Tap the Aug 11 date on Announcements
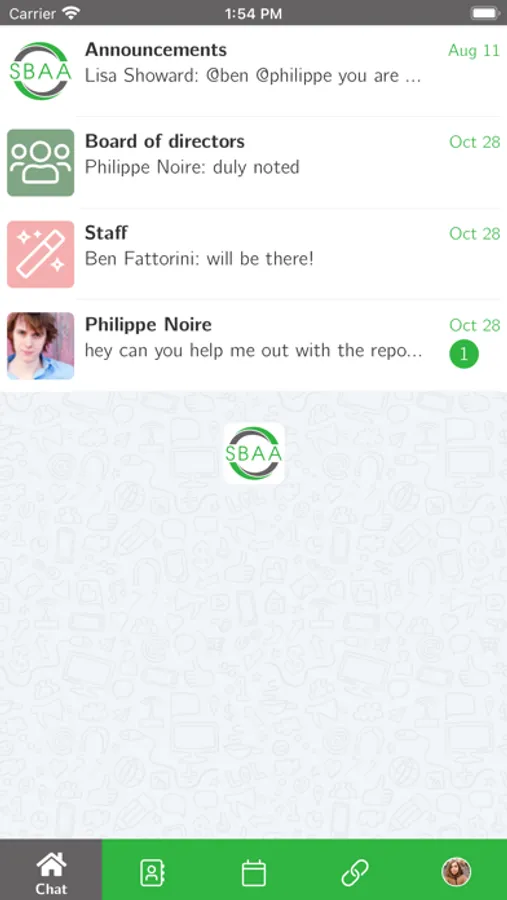The width and height of the screenshot is (507, 900). (x=474, y=51)
